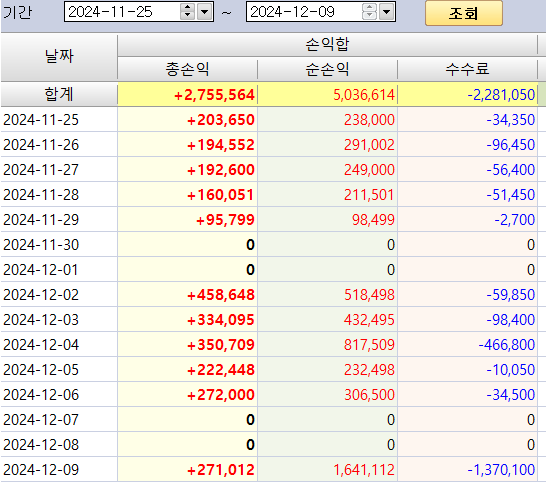Select the 2024-11-27 date row
This screenshot has height=488, width=546.
point(59,170)
